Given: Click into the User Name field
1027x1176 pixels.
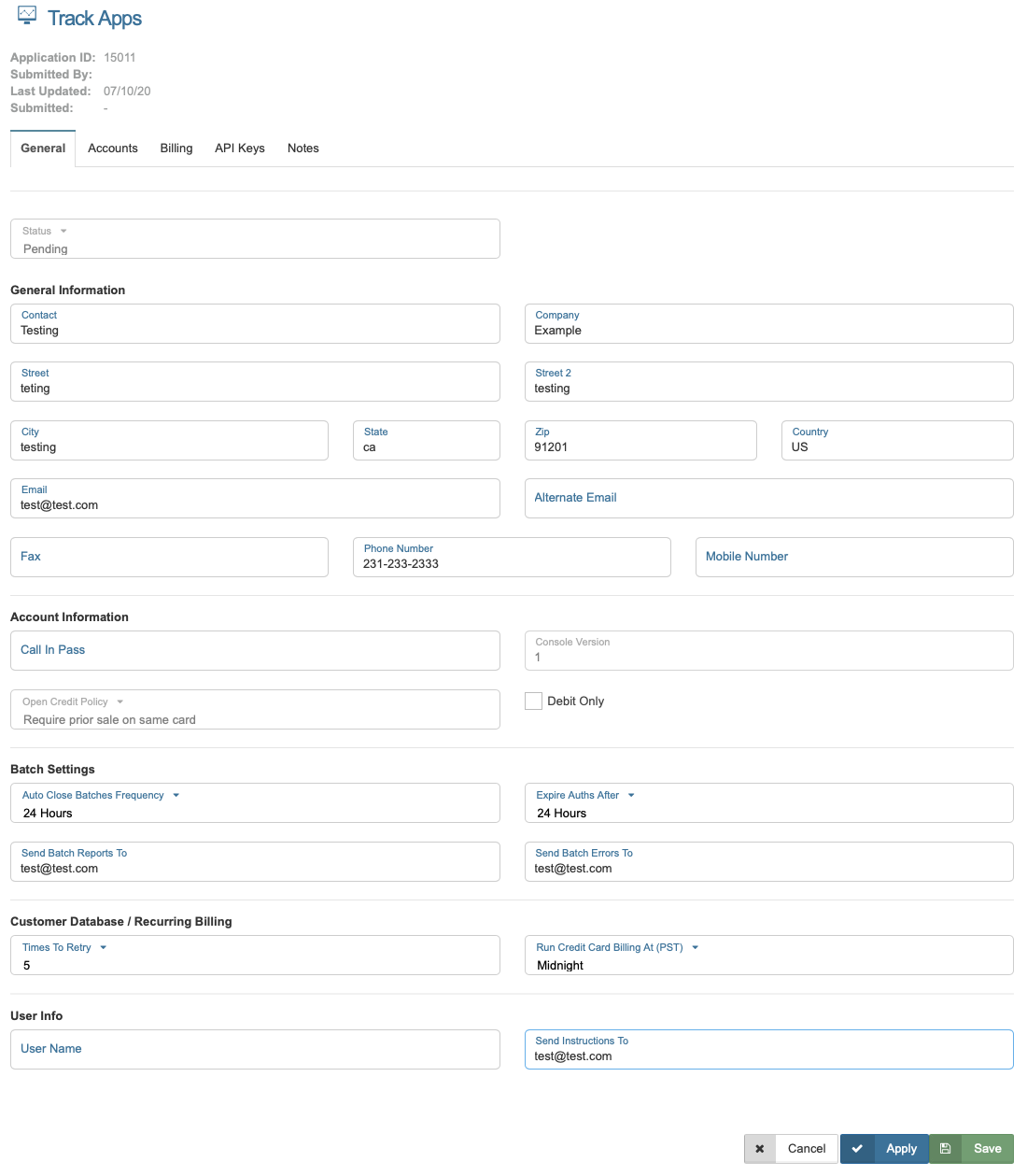Looking at the screenshot, I should coord(255,1050).
